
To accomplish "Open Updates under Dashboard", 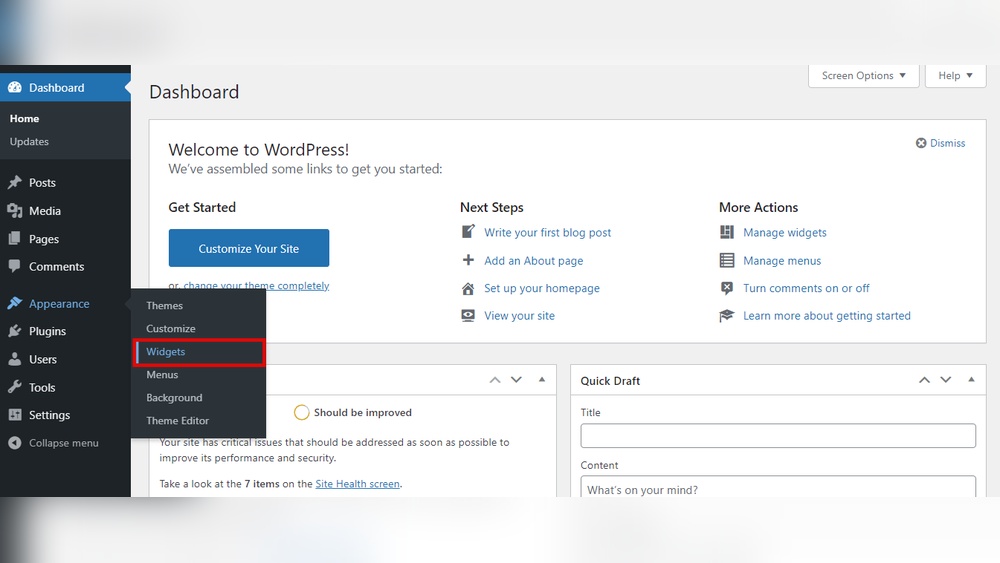I will pyautogui.click(x=29, y=142).
